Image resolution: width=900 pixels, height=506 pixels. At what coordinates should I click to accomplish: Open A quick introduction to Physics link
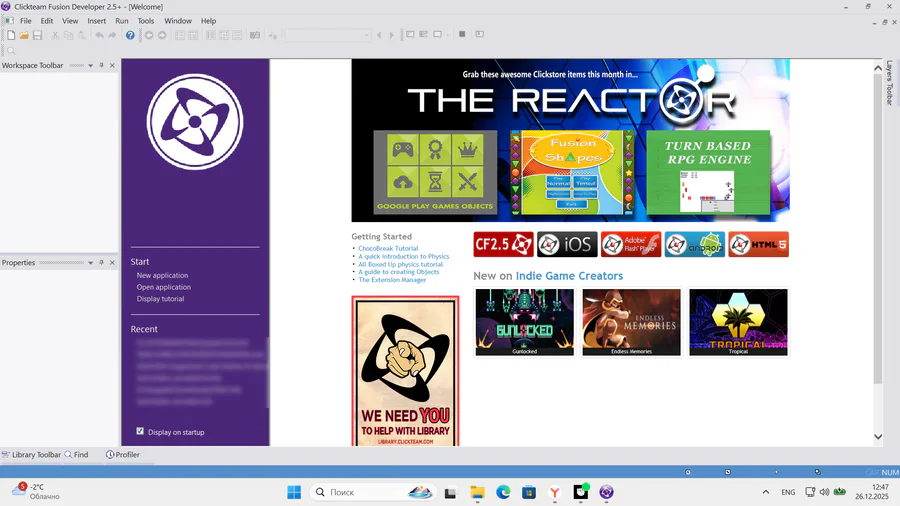click(404, 256)
